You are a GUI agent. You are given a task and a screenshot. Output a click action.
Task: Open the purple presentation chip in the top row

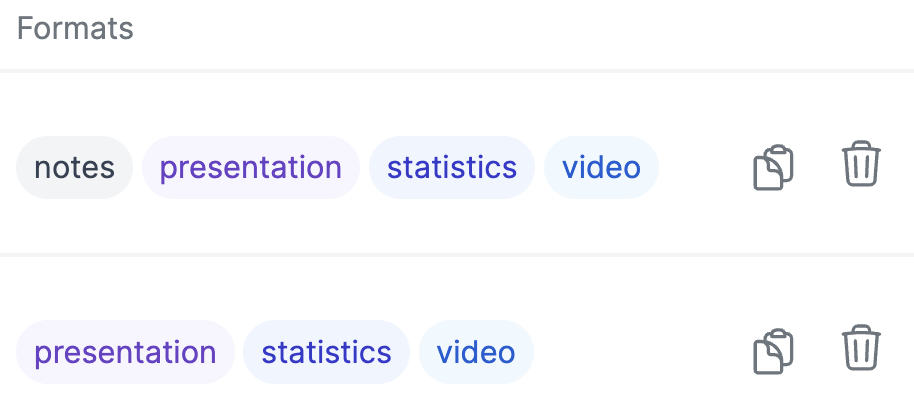(x=250, y=167)
